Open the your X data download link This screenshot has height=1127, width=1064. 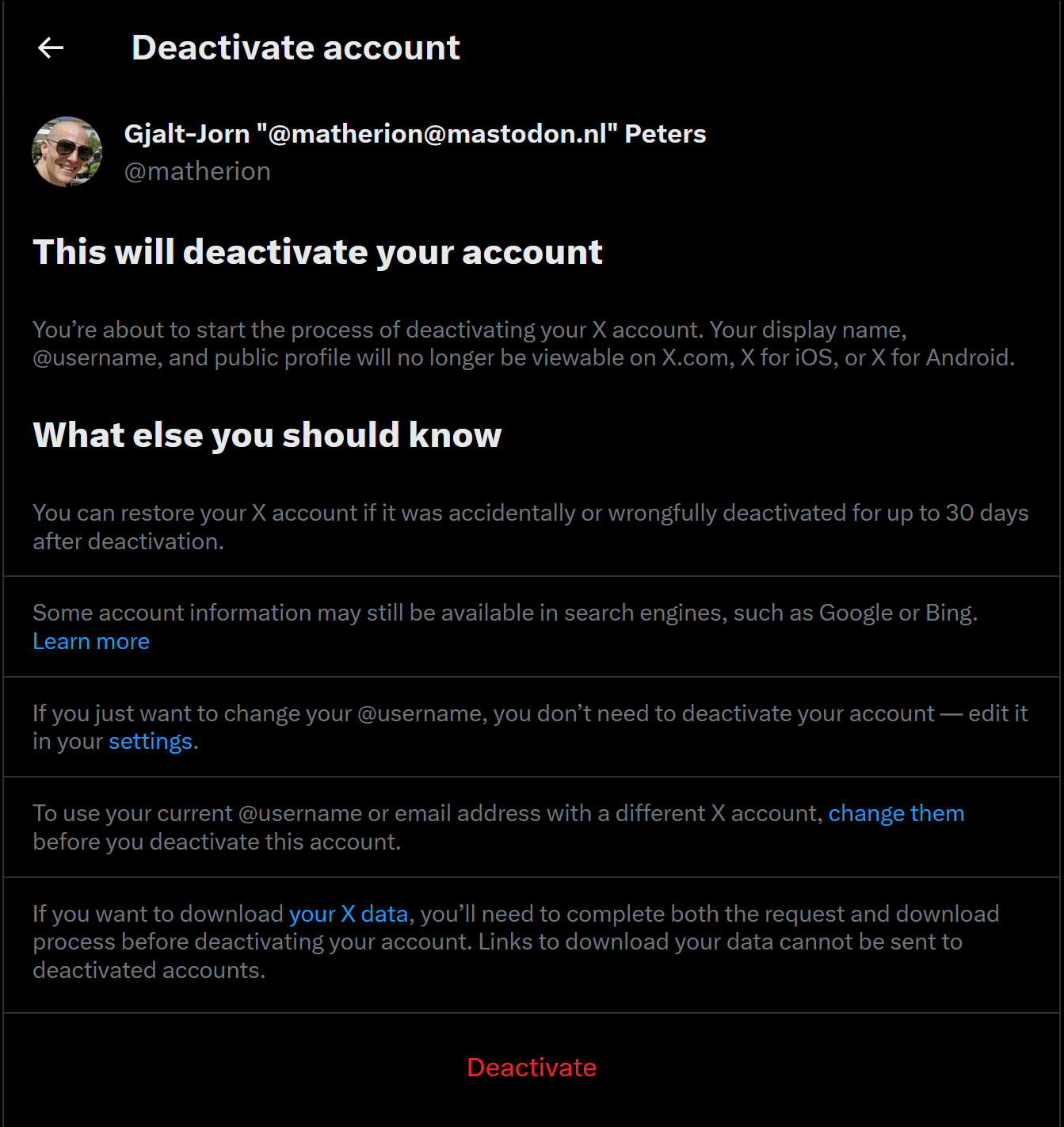point(348,913)
